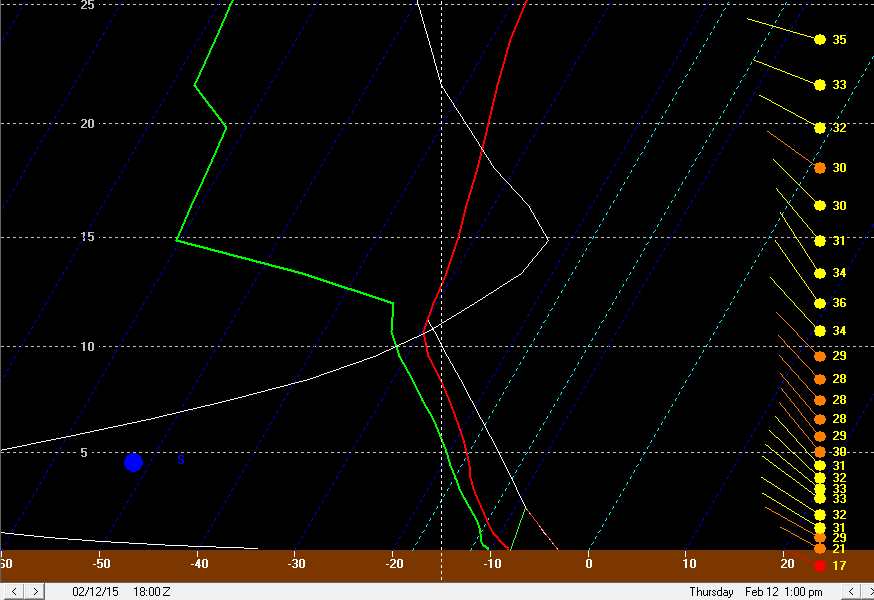Click the yellow wind dot labeled 33 near top
Image resolution: width=874 pixels, height=600 pixels.
point(820,85)
